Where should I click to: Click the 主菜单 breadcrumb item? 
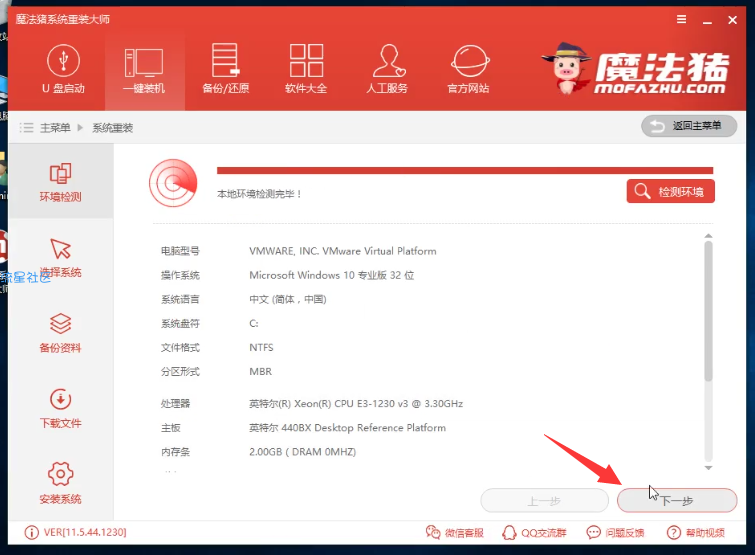click(x=55, y=128)
